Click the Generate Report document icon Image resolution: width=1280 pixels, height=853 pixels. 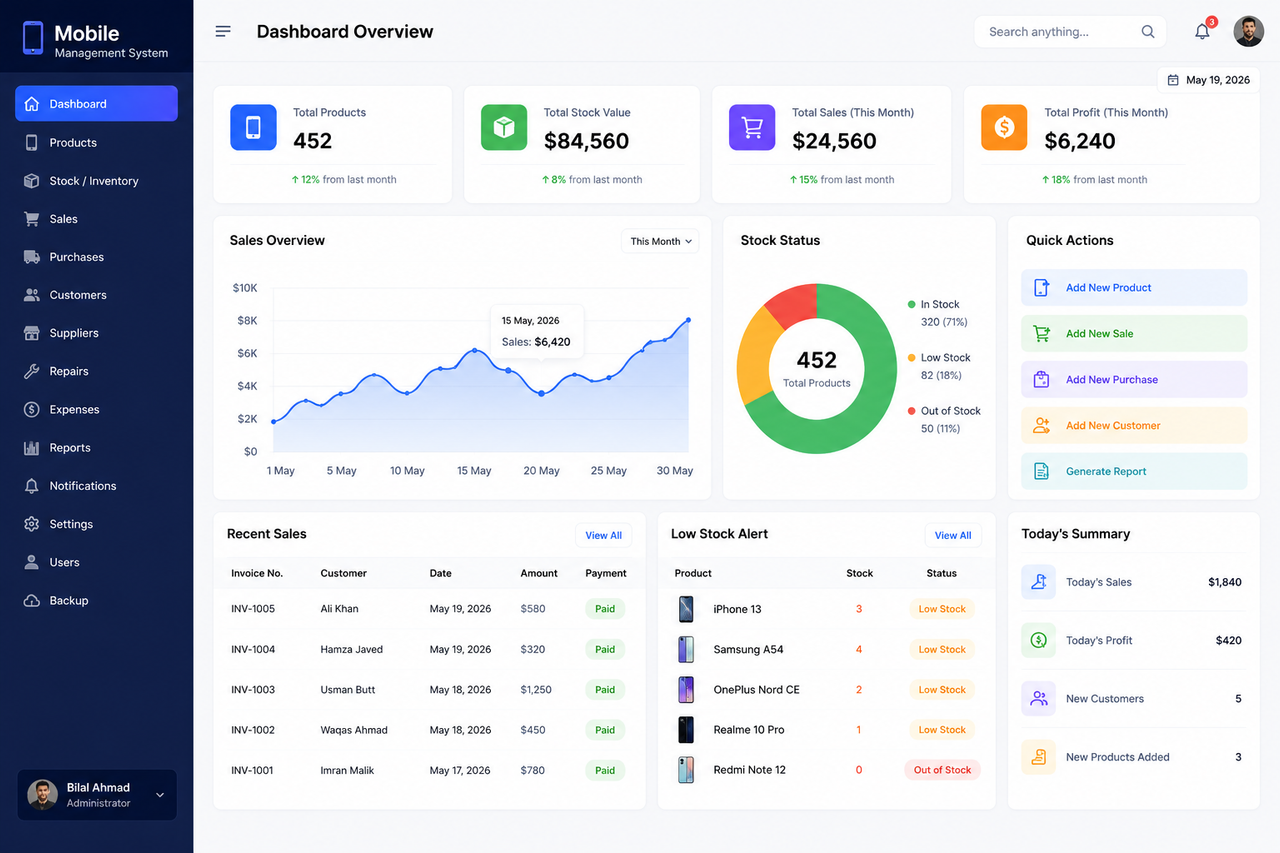pyautogui.click(x=1041, y=472)
